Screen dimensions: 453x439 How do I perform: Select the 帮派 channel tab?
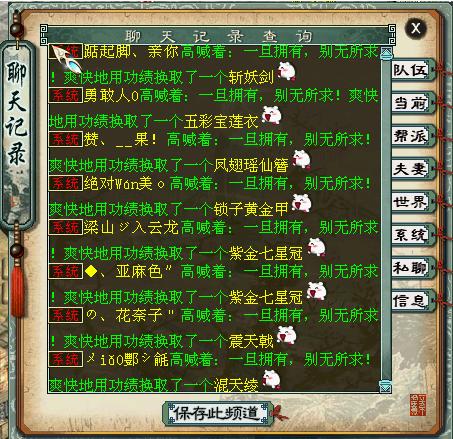point(413,136)
